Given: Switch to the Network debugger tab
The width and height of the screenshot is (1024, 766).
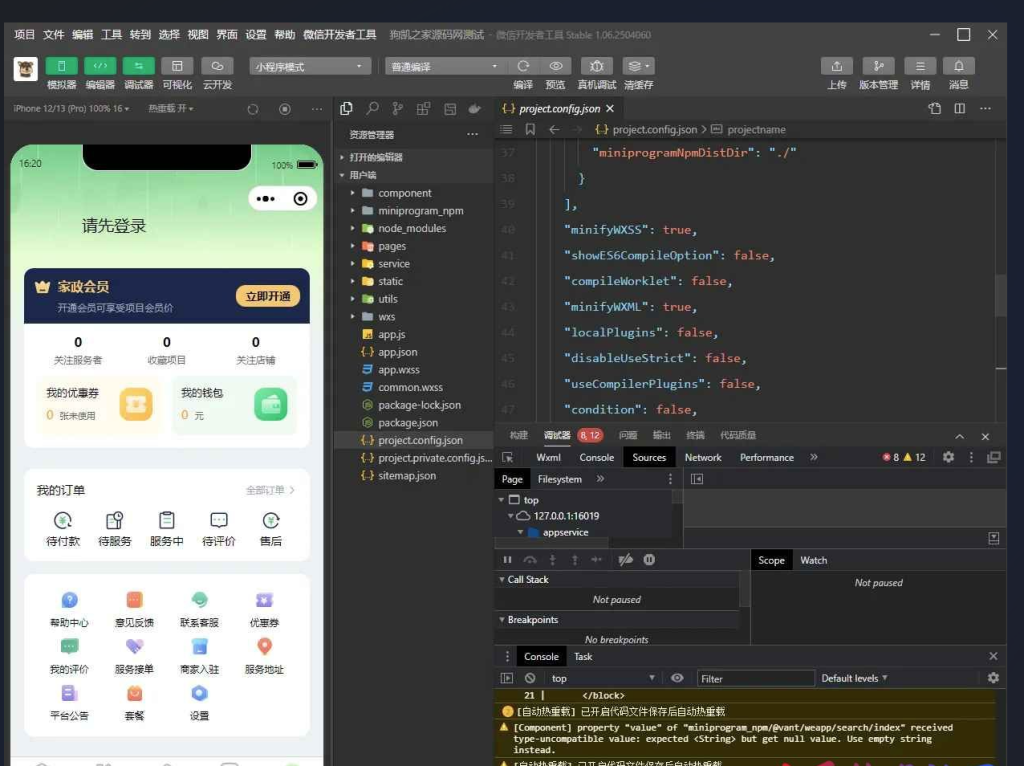Looking at the screenshot, I should (703, 457).
